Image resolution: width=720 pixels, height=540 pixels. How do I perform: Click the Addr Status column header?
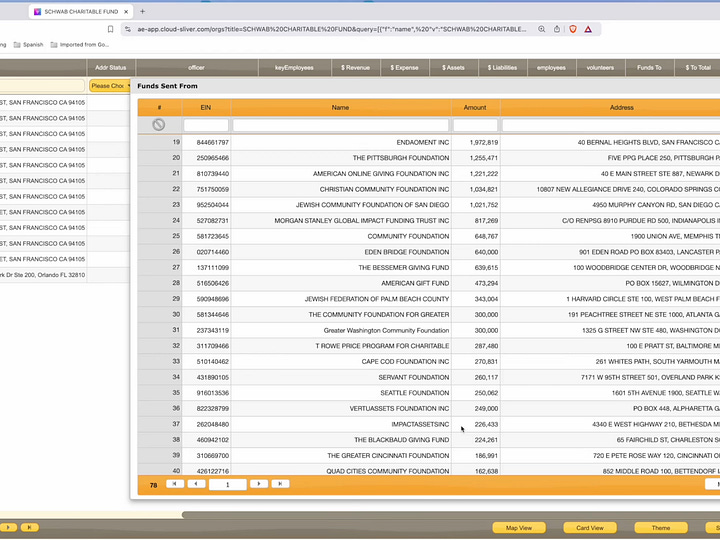pyautogui.click(x=111, y=68)
